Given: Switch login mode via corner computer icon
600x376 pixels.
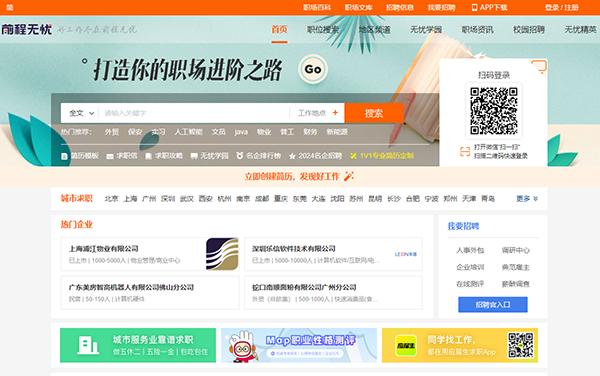Looking at the screenshot, I should [539, 67].
